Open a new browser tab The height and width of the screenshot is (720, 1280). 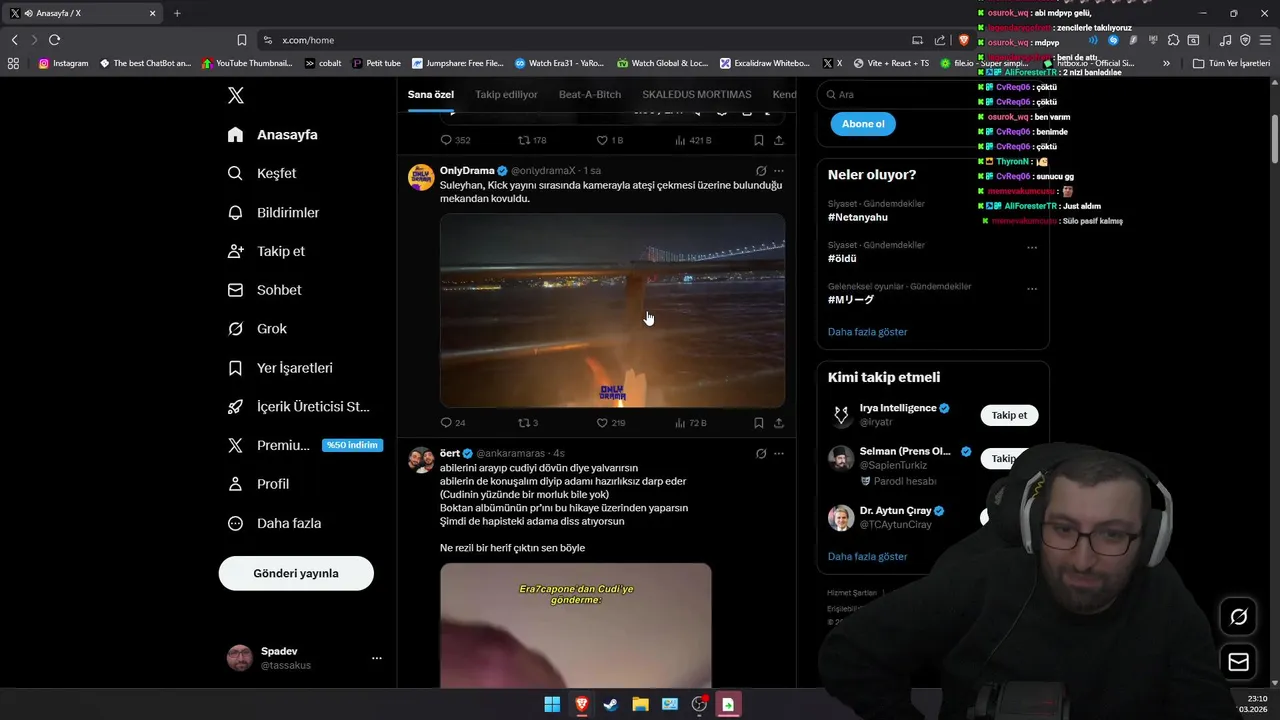[177, 13]
